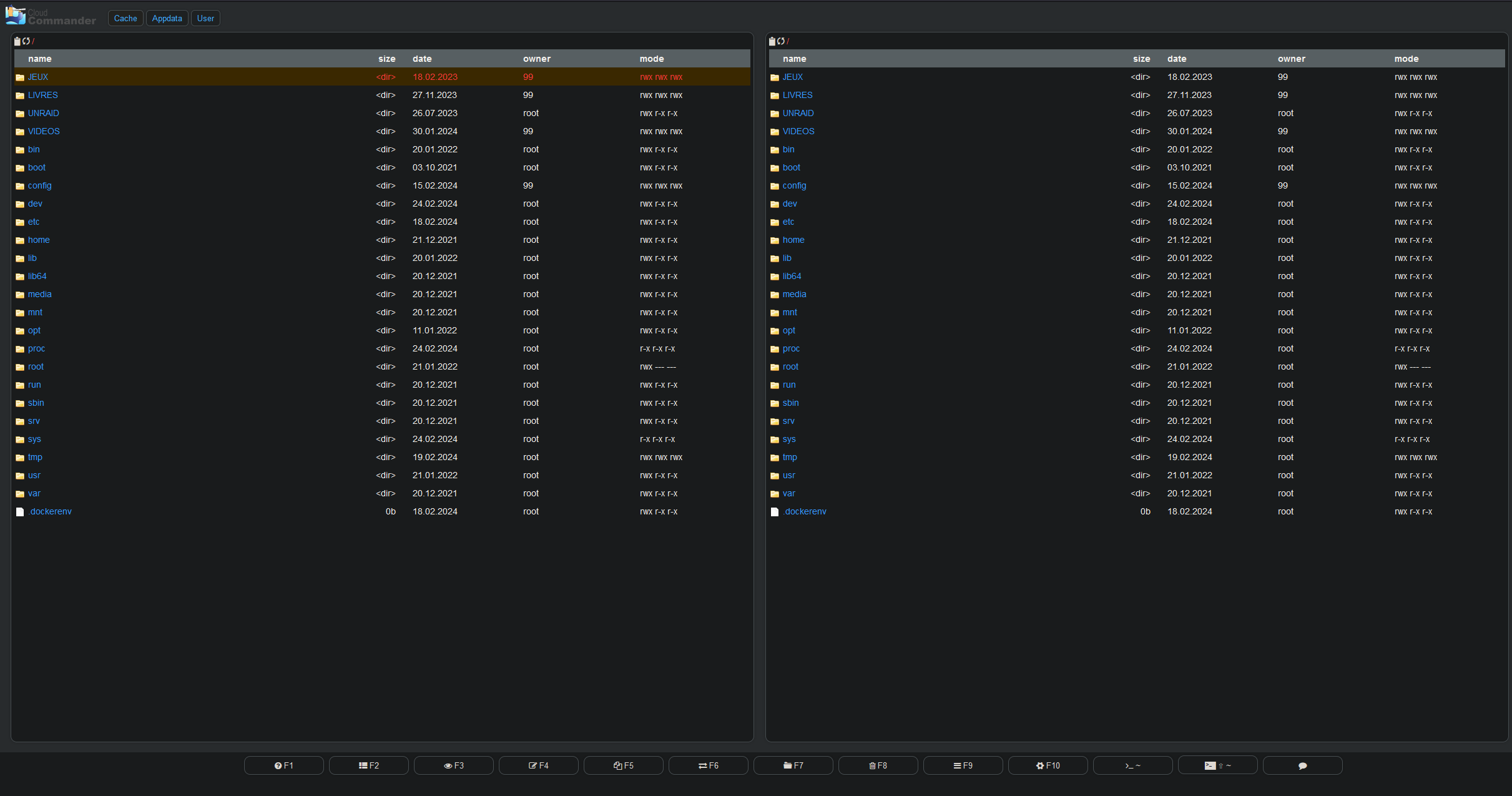Click JEUX folder icon in right panel
The width and height of the screenshot is (1512, 796).
pyautogui.click(x=775, y=77)
